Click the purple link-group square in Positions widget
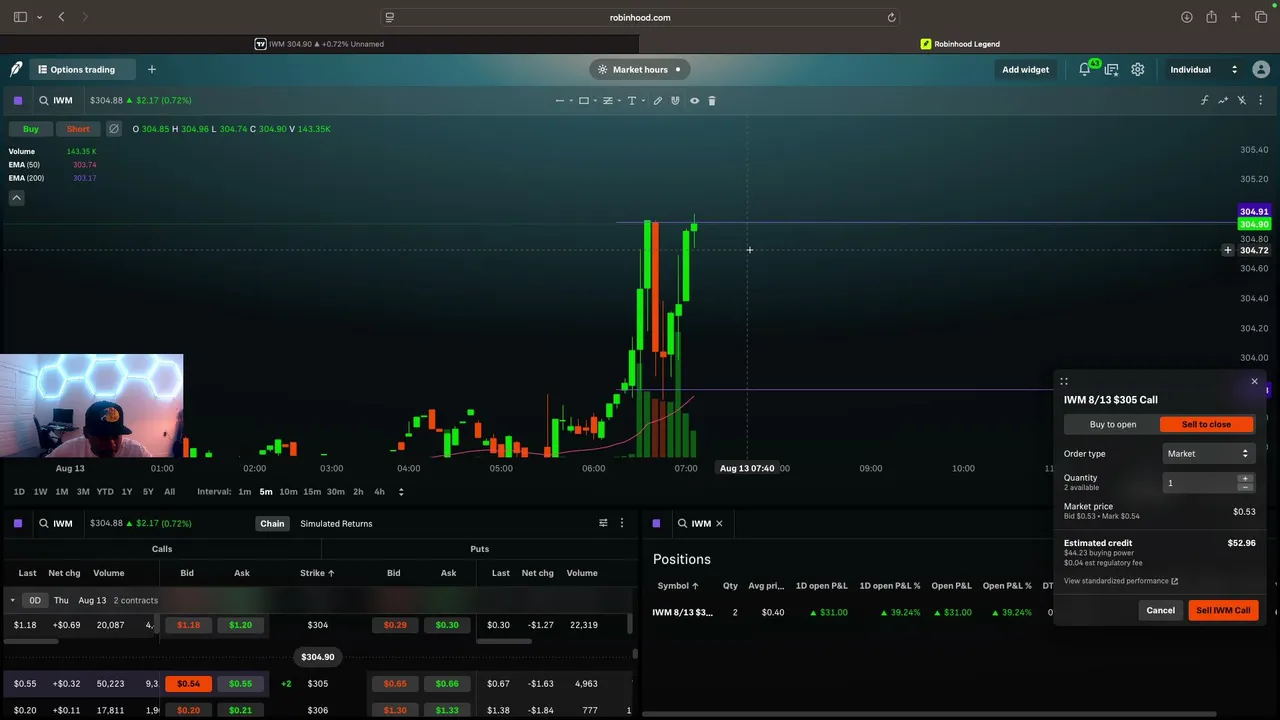This screenshot has width=1280, height=720. 656,523
